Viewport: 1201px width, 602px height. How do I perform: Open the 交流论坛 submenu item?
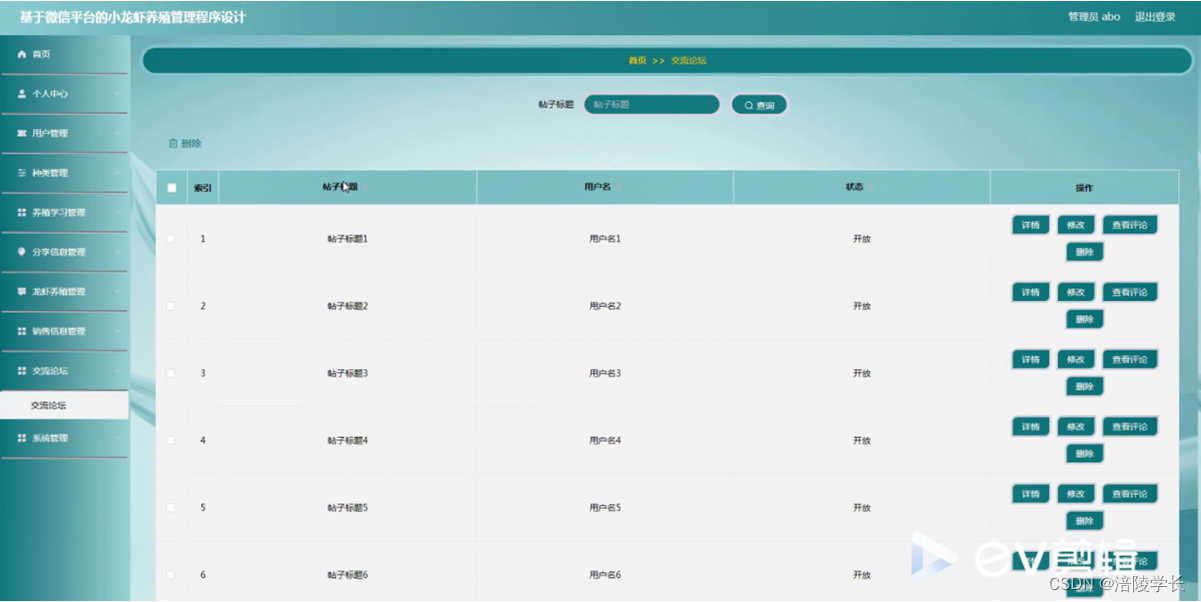pos(64,405)
